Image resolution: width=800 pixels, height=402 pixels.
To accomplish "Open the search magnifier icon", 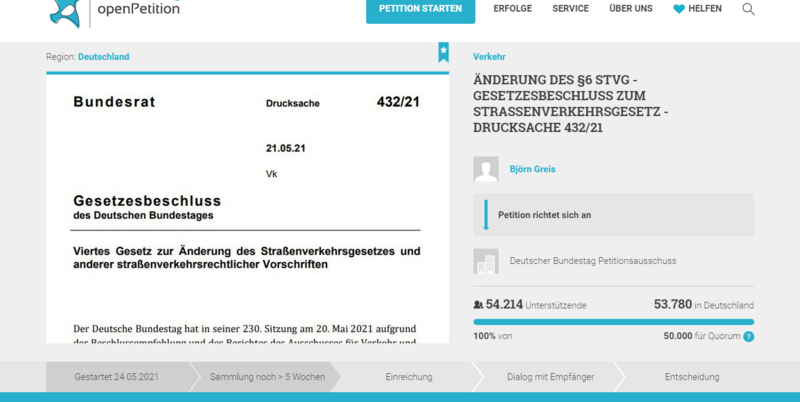I will [x=748, y=9].
